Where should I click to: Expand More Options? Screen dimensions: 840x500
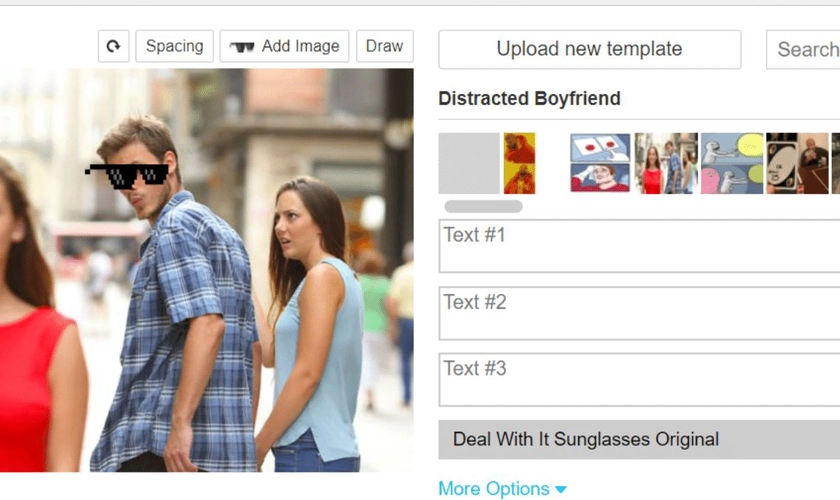tap(502, 489)
